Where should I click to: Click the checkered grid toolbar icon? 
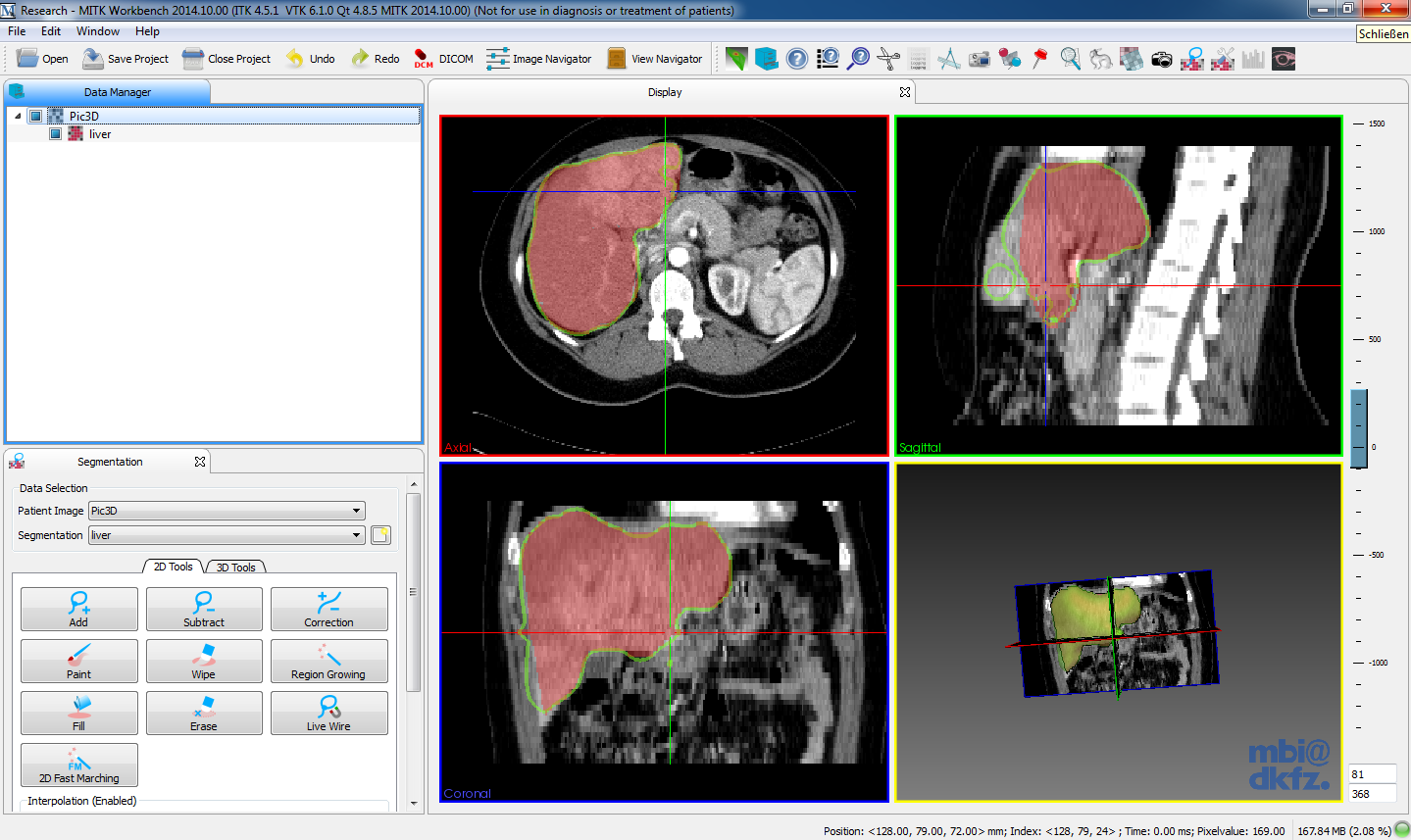1132,59
